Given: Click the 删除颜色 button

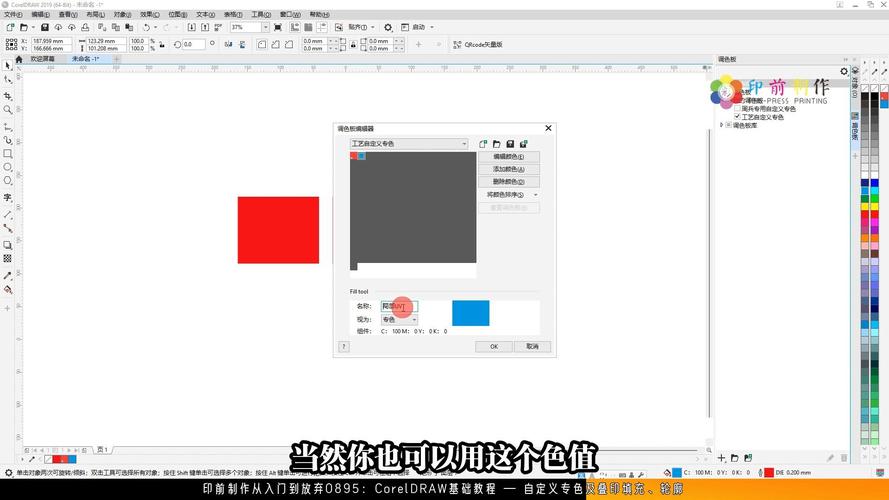Looking at the screenshot, I should tap(509, 181).
